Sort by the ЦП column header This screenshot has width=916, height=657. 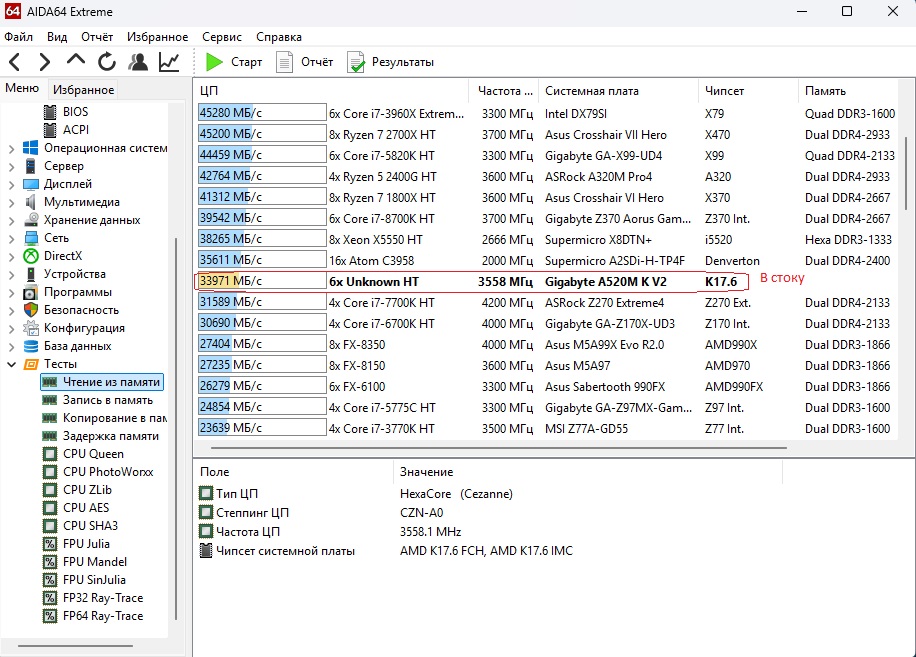click(332, 91)
